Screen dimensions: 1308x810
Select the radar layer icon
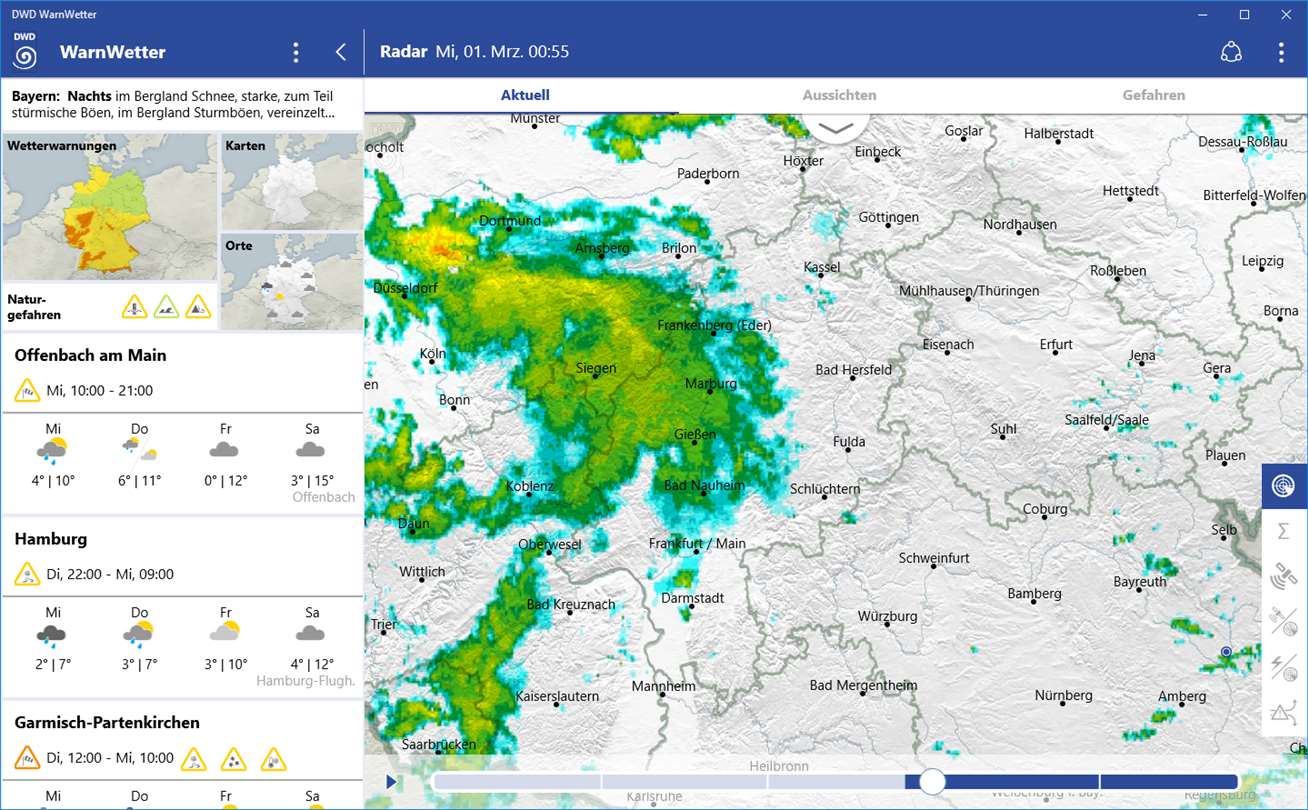[x=1284, y=486]
